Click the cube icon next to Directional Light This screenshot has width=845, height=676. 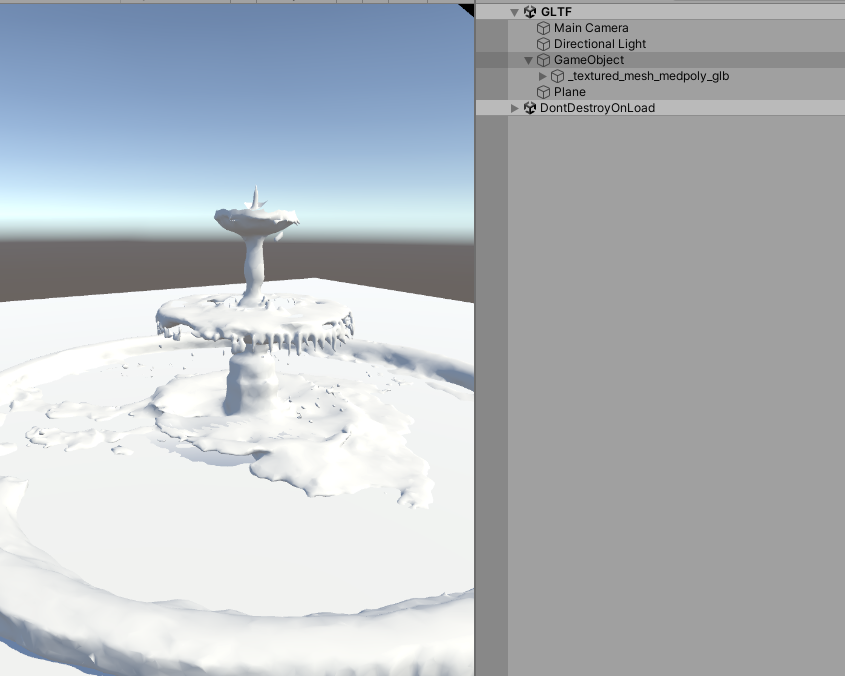[x=543, y=44]
